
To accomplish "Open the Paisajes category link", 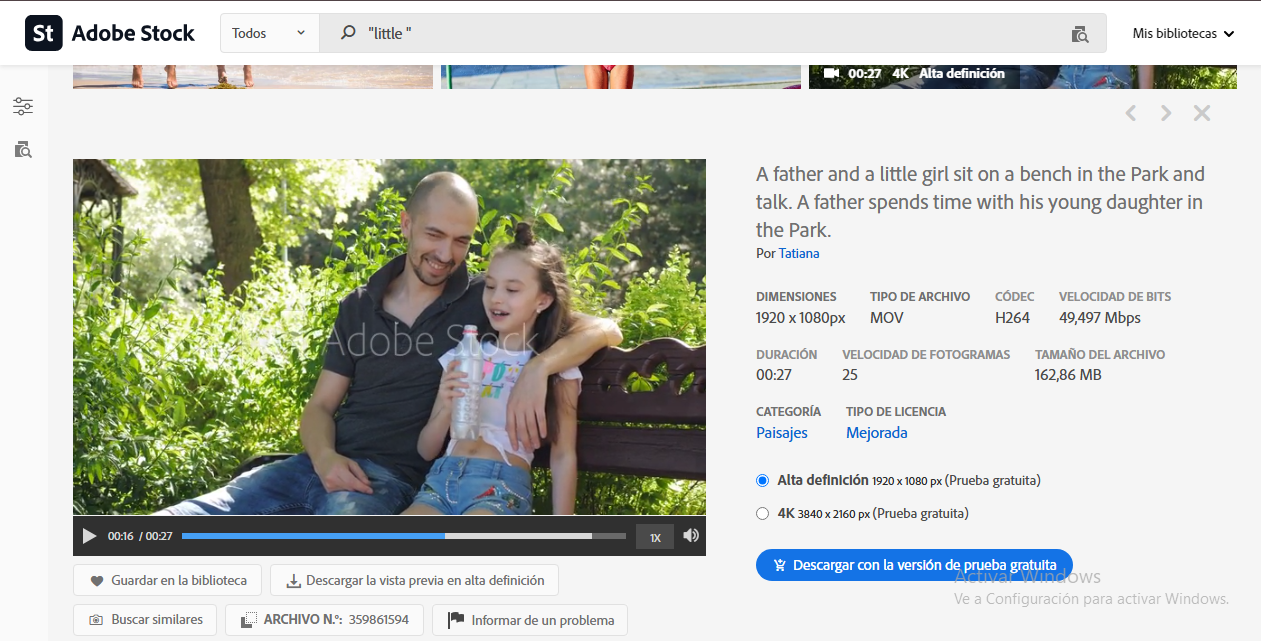I will tap(782, 433).
